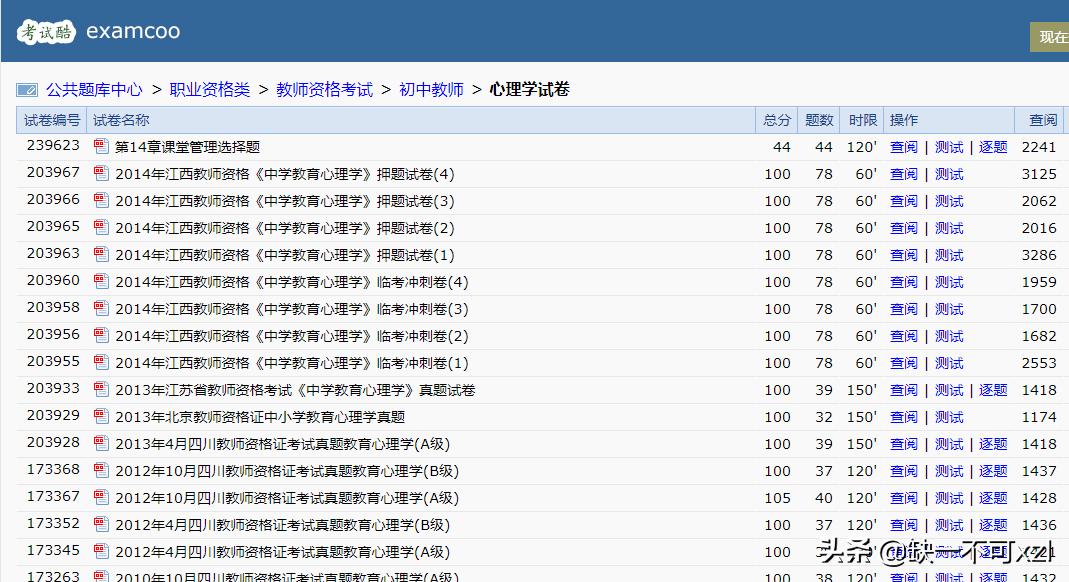Click document icon for 押题试卷(1) row
The image size is (1069, 582).
tap(102, 254)
